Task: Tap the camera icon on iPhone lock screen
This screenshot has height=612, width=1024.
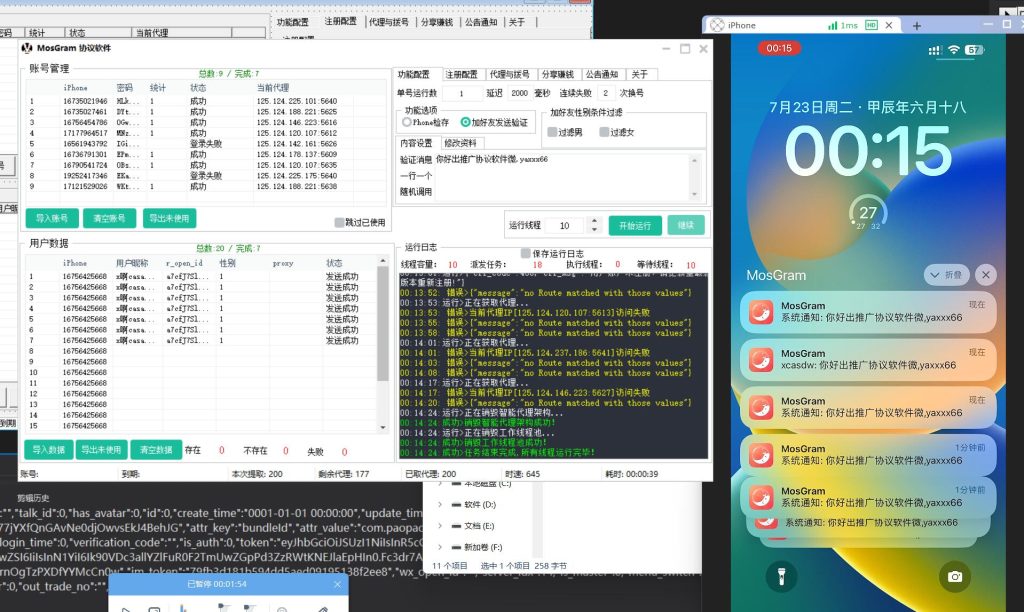Action: pos(955,577)
